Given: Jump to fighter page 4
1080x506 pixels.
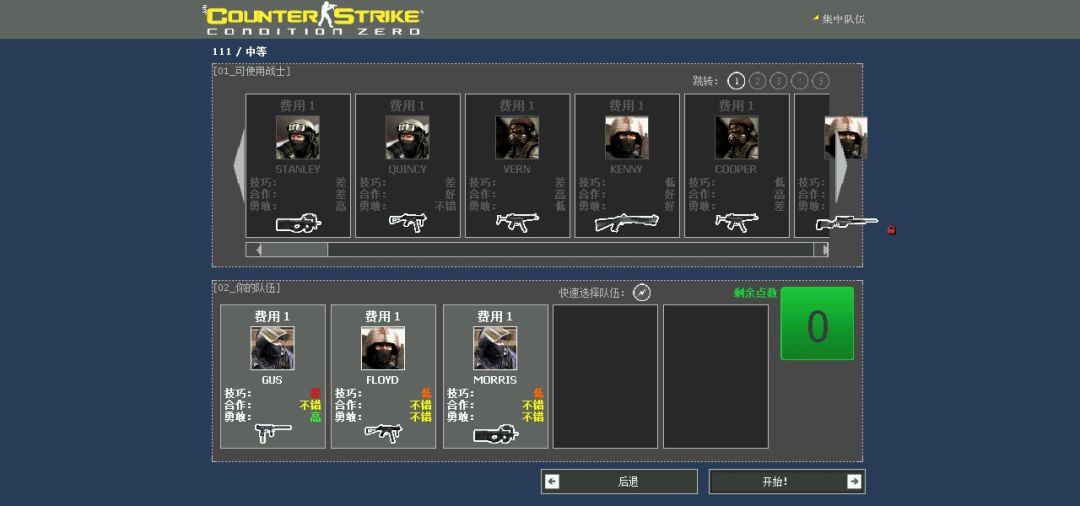Looking at the screenshot, I should coord(800,81).
